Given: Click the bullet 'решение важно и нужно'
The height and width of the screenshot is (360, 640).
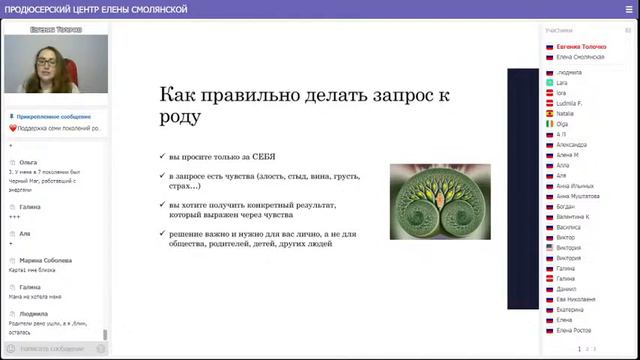Looking at the screenshot, I should pos(262,239).
